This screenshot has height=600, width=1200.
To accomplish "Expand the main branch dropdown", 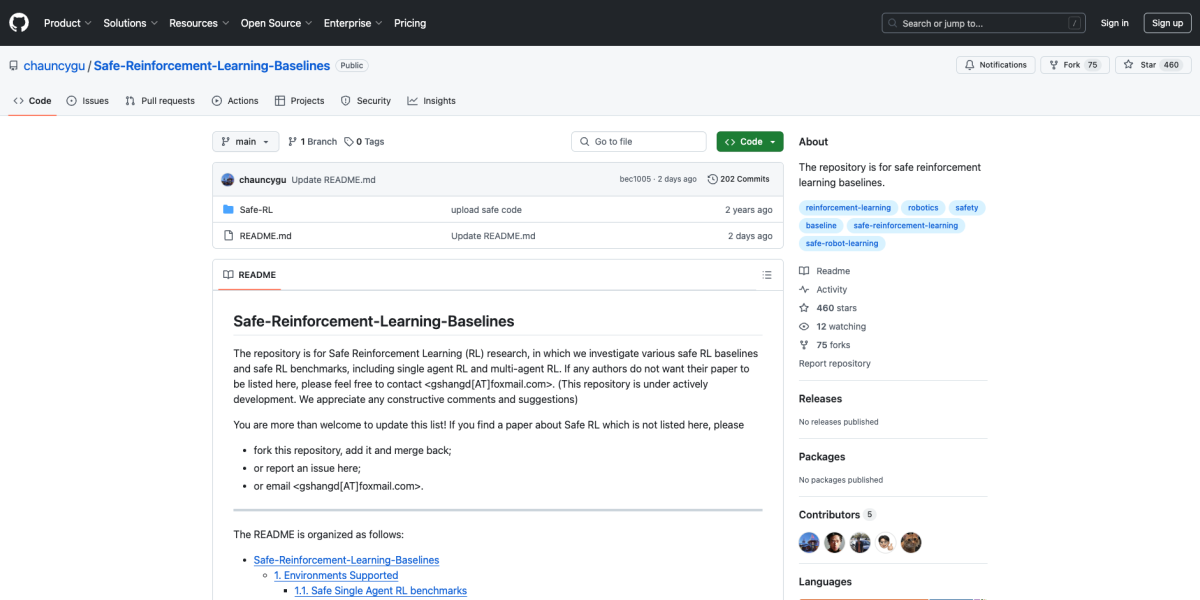I will (245, 141).
